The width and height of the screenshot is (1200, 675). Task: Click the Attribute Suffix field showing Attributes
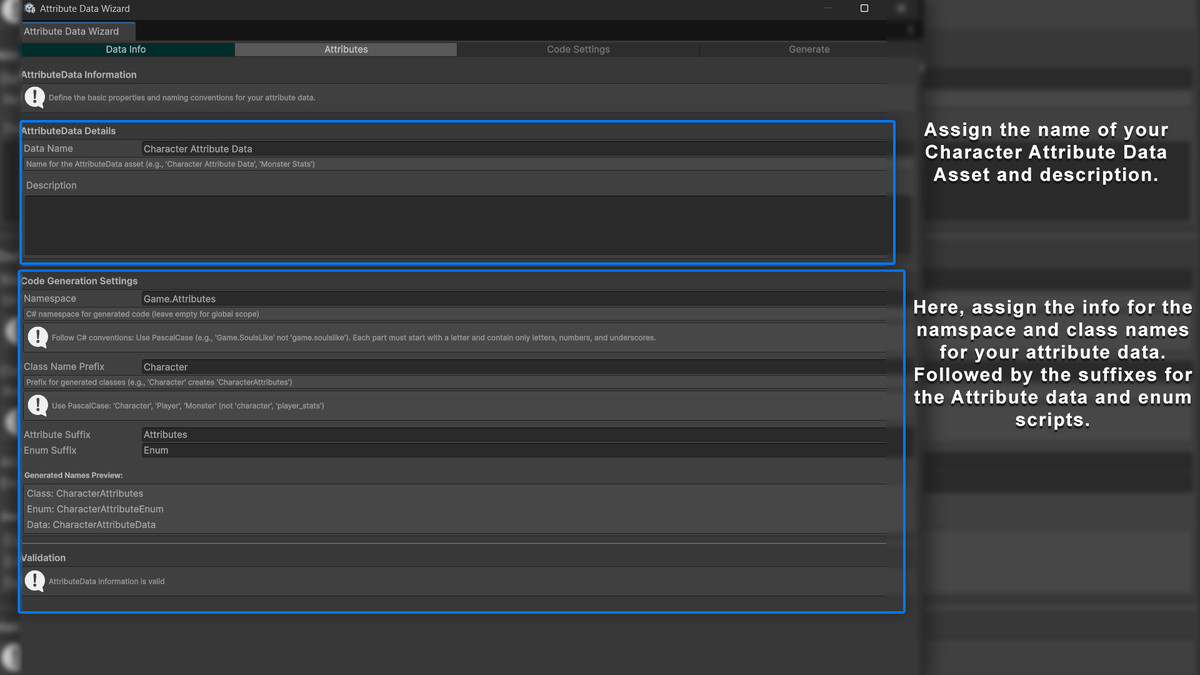500,434
